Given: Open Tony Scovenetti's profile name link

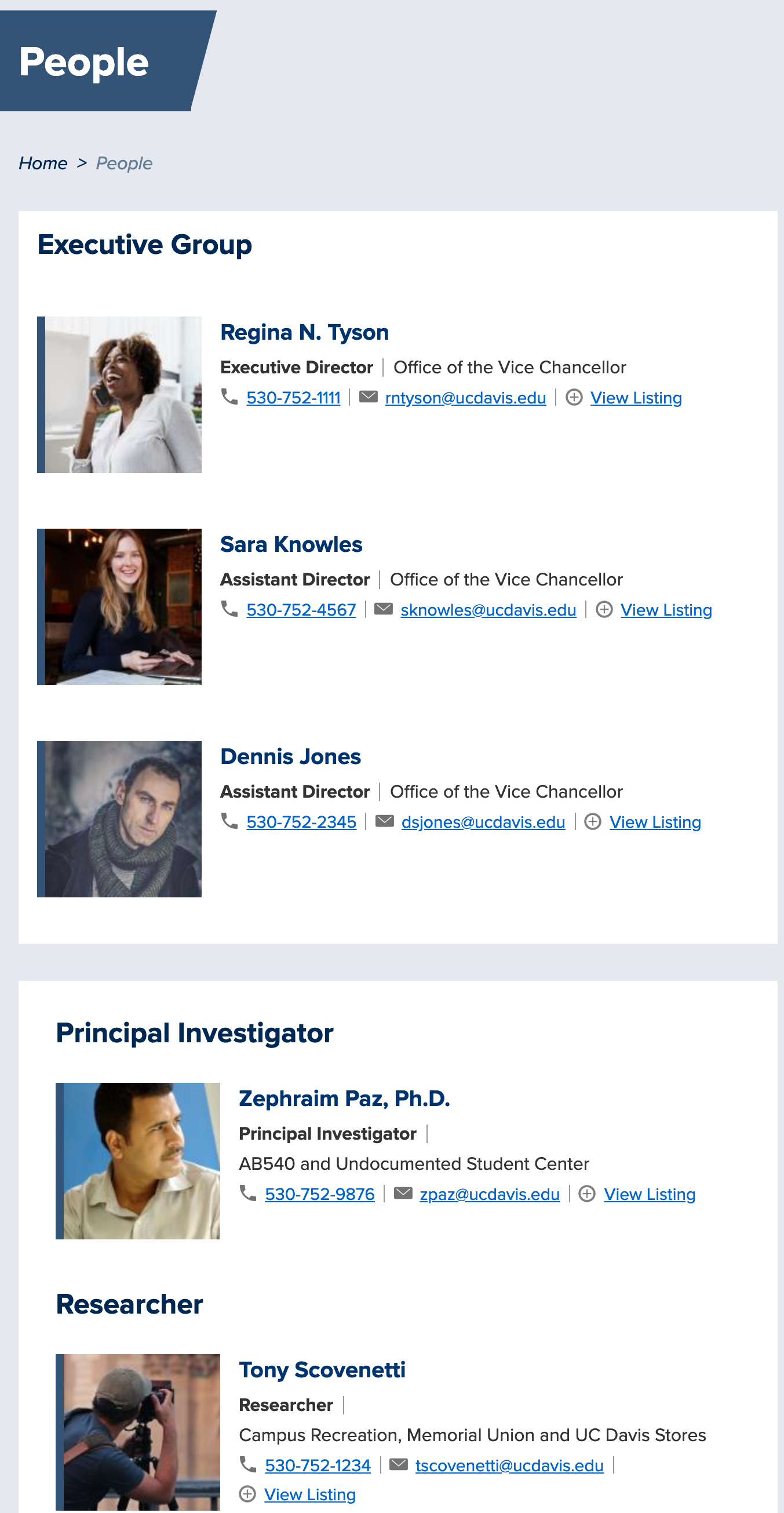Looking at the screenshot, I should pos(322,1370).
